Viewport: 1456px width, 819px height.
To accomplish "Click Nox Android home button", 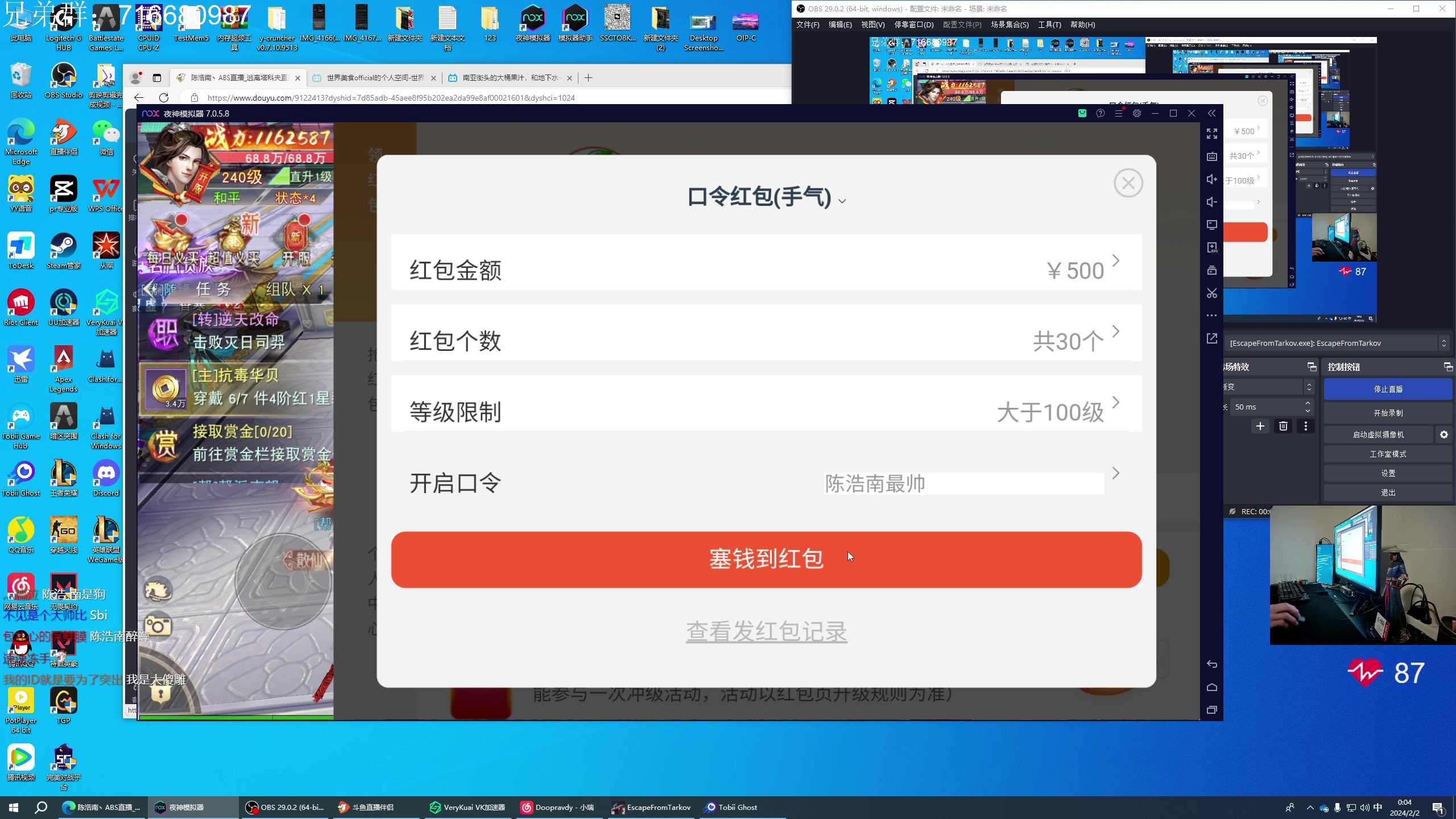I will coord(1212,687).
